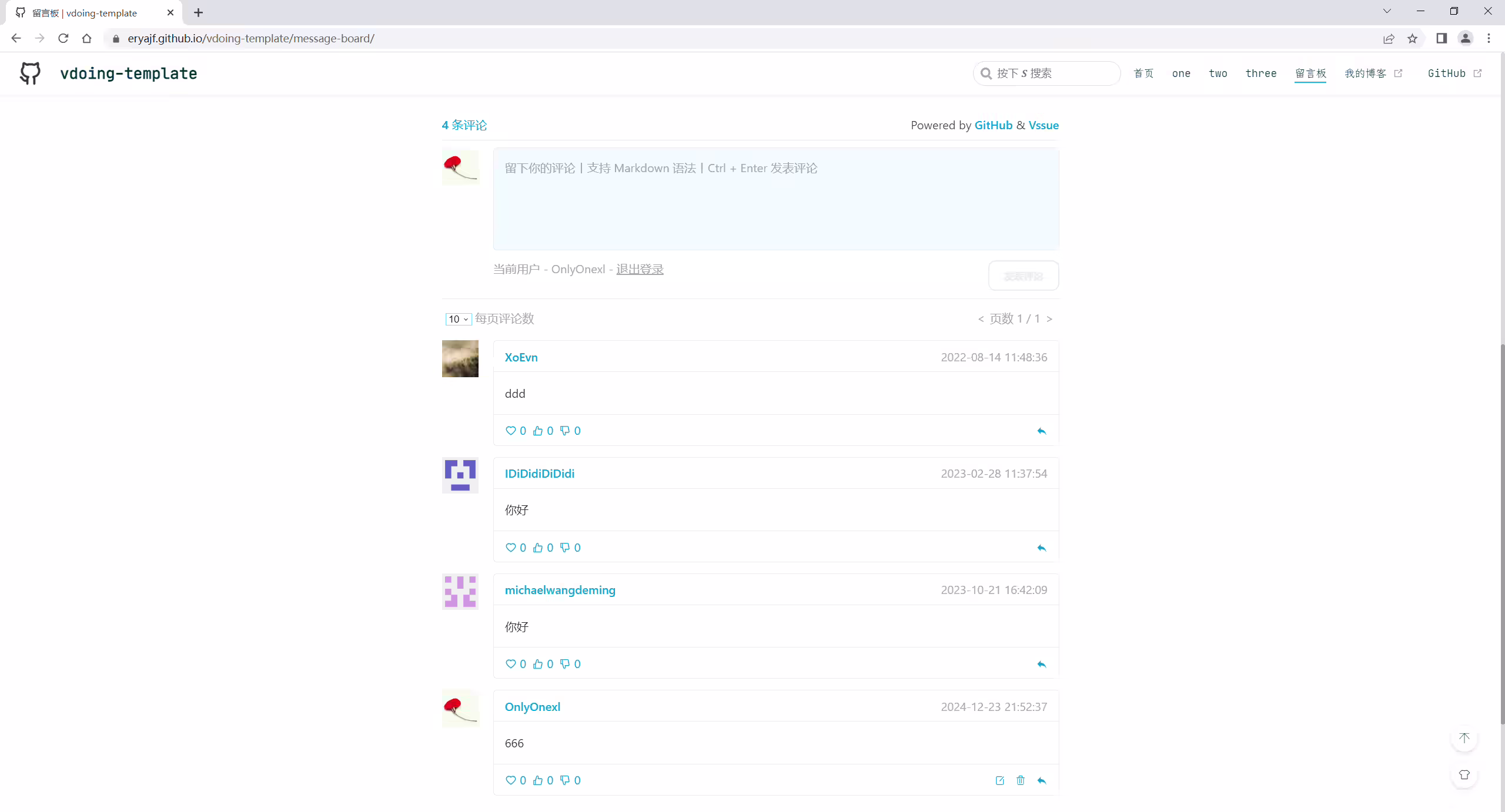Heart react on IDiDidiDiDidi's comment
Image resolution: width=1505 pixels, height=812 pixels.
(x=510, y=548)
